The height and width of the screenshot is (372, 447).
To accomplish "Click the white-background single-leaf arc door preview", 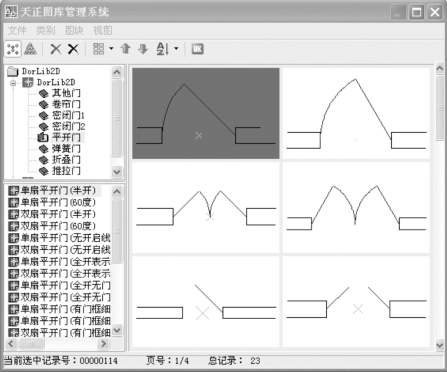I will point(356,113).
